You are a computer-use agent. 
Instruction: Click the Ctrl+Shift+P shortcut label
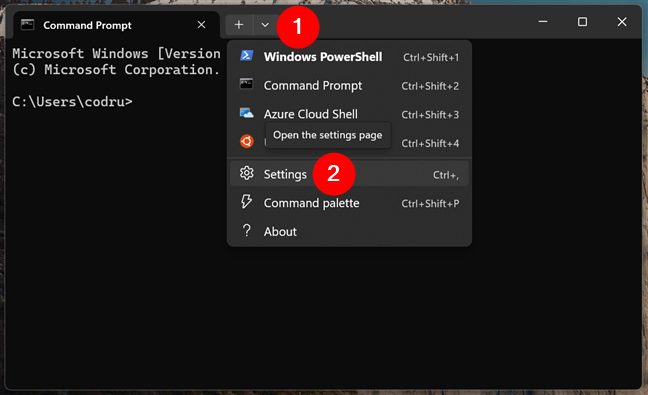pos(430,204)
